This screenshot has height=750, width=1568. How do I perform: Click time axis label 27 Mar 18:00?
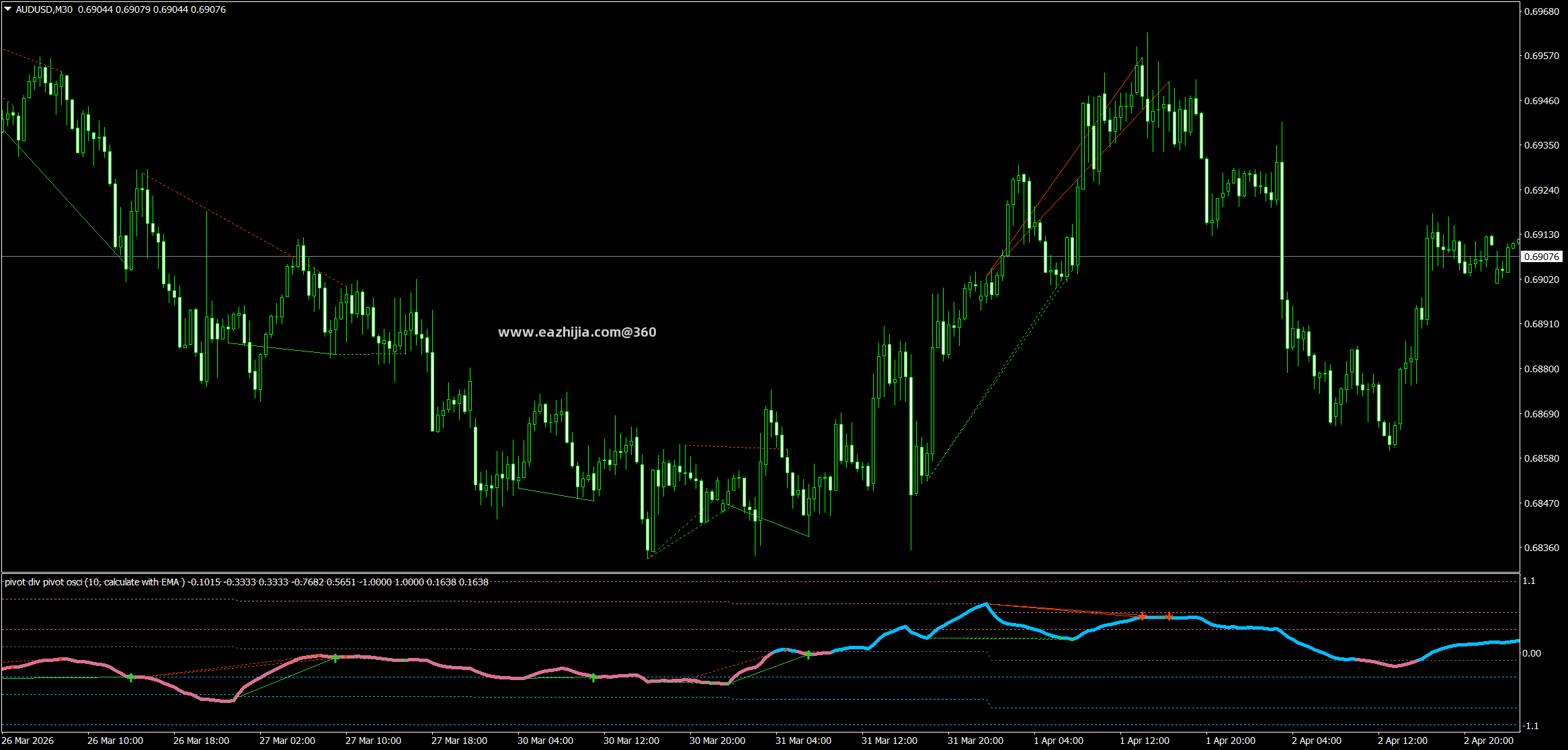(459, 741)
